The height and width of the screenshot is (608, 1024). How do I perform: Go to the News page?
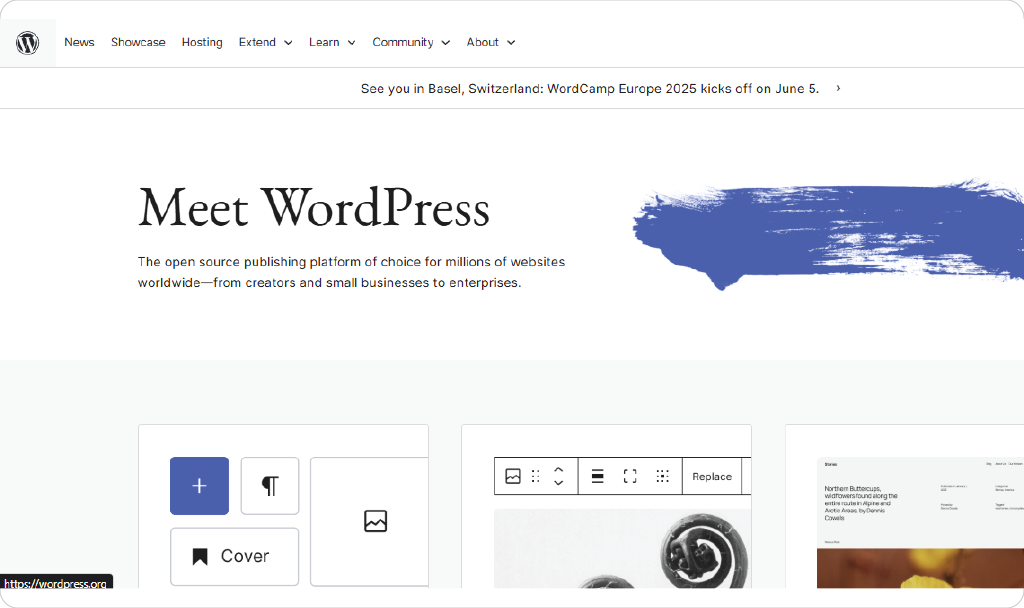pyautogui.click(x=79, y=42)
